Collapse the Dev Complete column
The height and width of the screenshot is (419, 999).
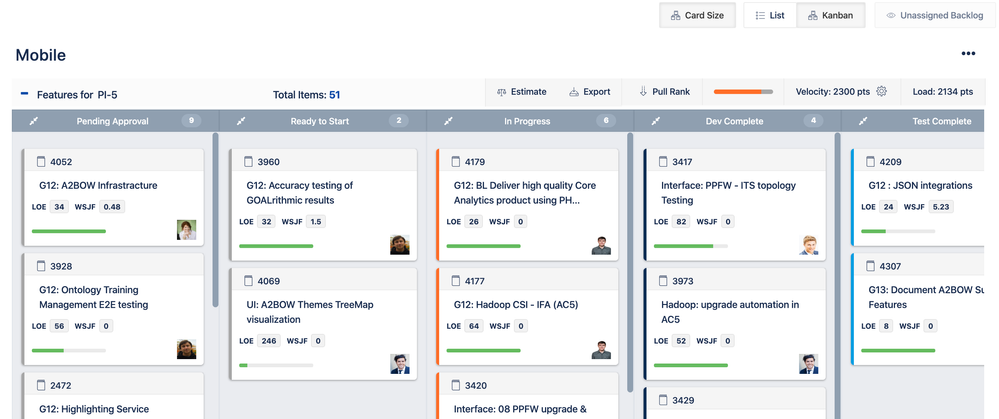click(656, 121)
